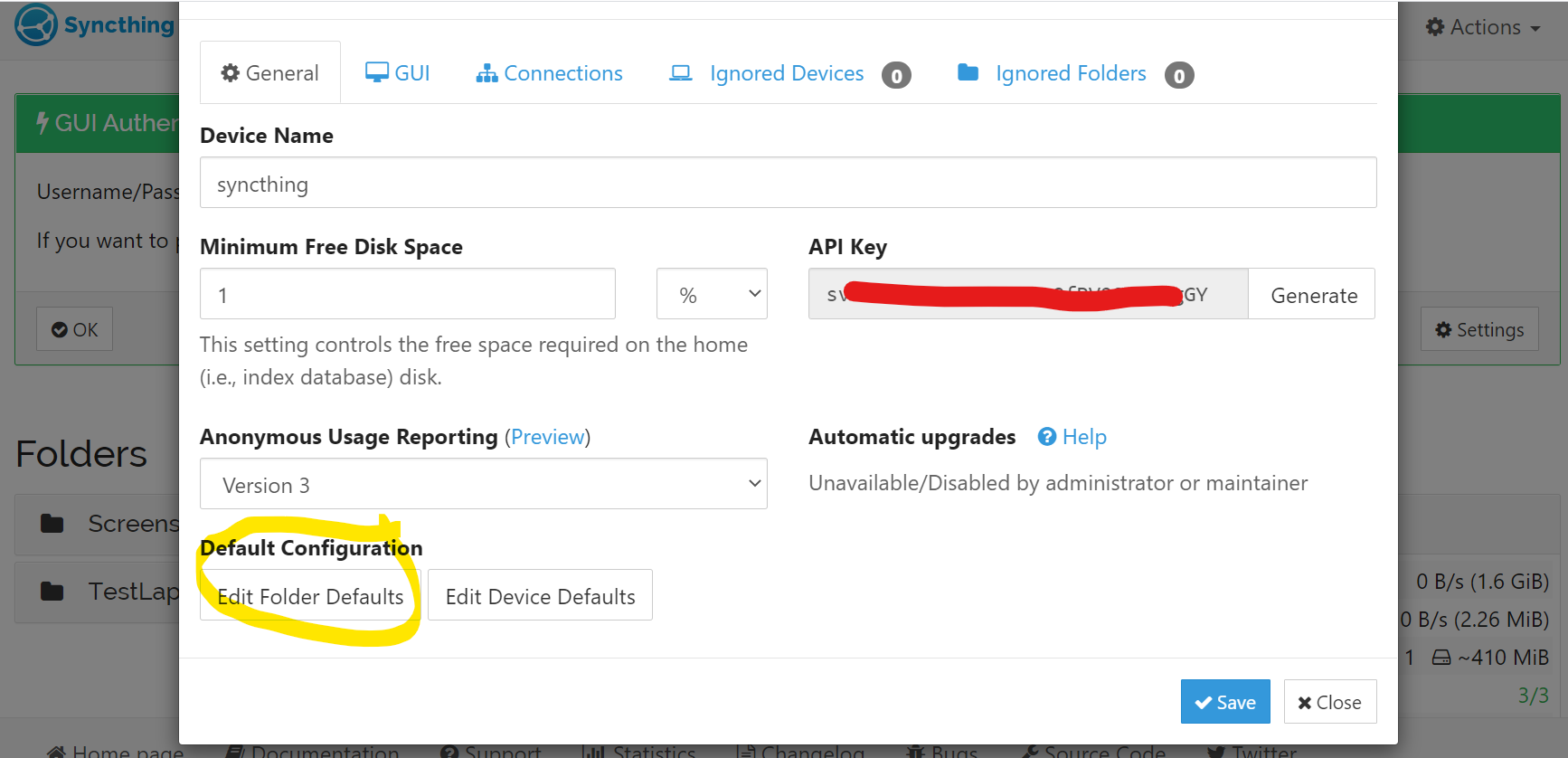
Task: Click Edit Folder Defaults button
Action: (x=310, y=596)
